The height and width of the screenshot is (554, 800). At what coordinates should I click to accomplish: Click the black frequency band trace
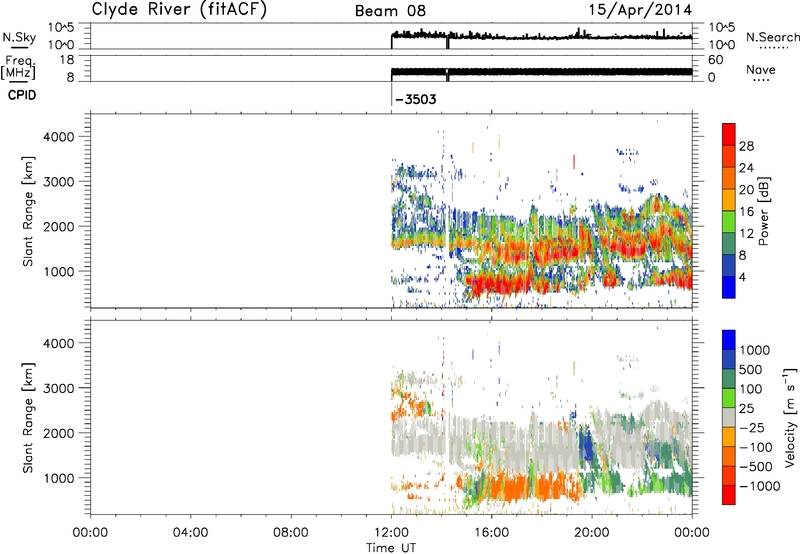pyautogui.click(x=541, y=72)
